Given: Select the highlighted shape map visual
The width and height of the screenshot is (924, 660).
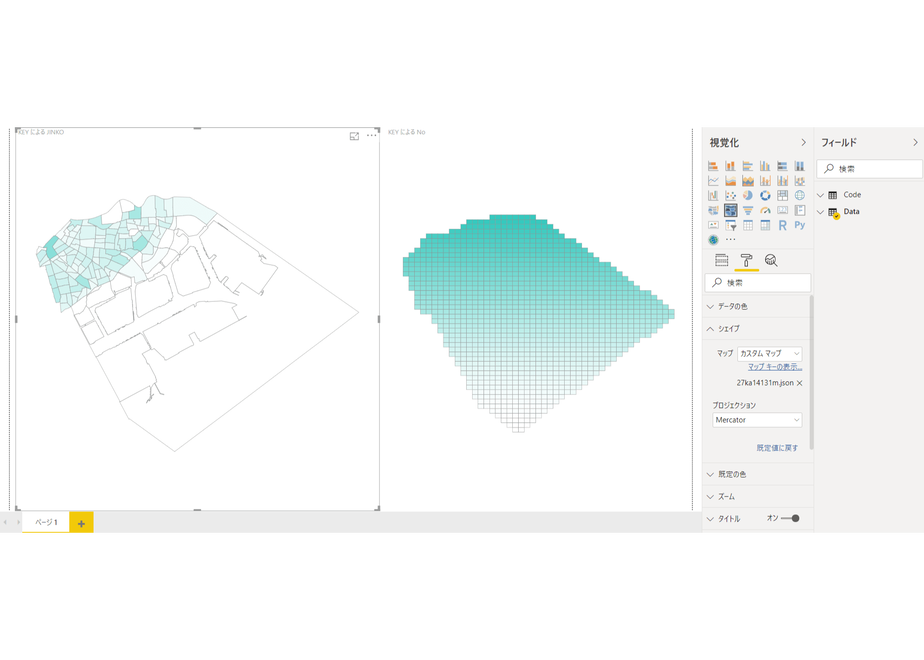Looking at the screenshot, I should click(x=731, y=210).
